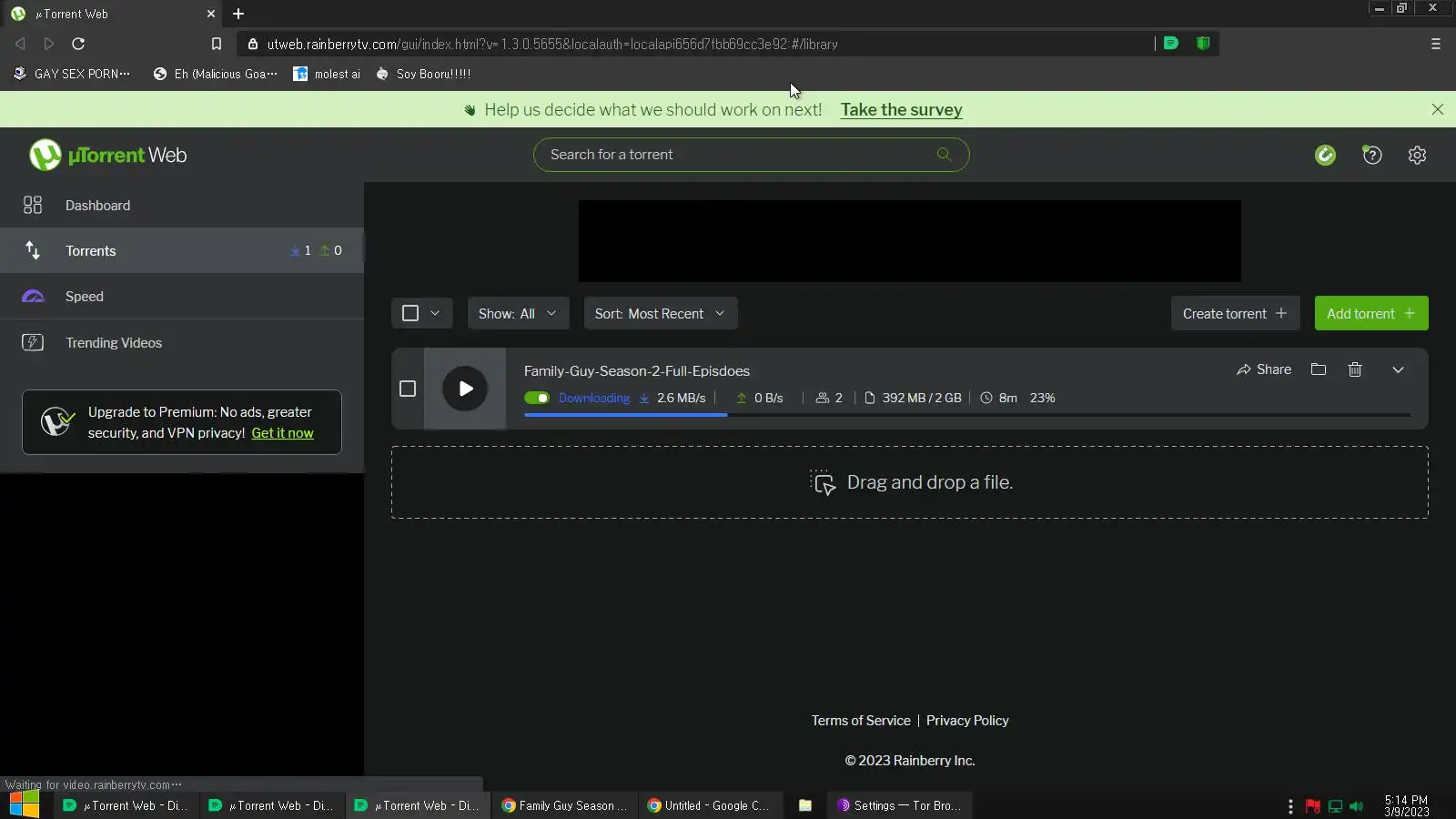The image size is (1456, 819).
Task: Open the browser hamburger menu
Action: (x=1436, y=44)
